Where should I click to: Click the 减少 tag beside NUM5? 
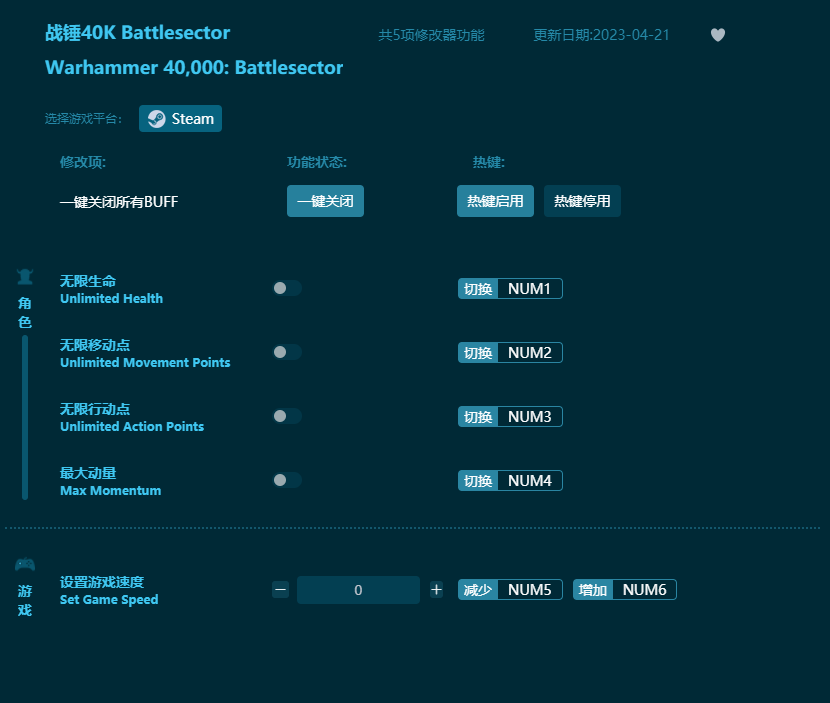[x=478, y=590]
